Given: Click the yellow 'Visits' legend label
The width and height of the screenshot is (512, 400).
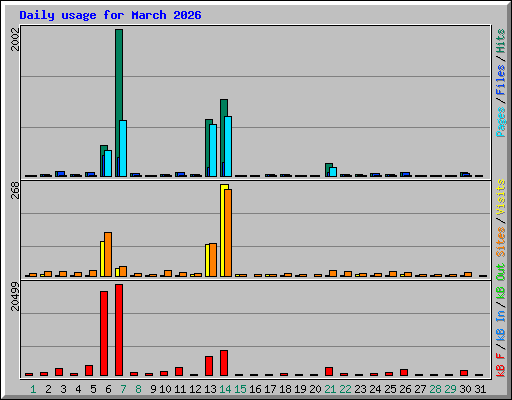Looking at the screenshot, I should (x=501, y=197).
